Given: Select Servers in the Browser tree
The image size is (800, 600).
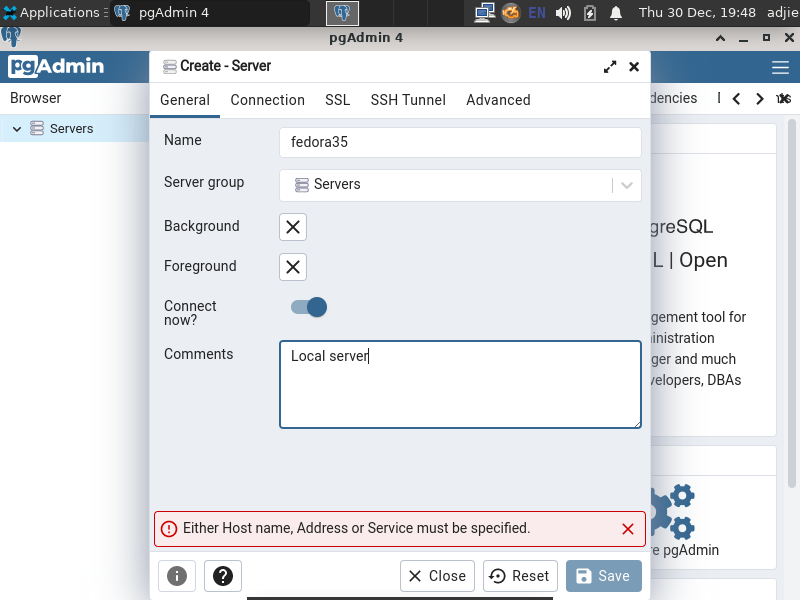Looking at the screenshot, I should click(x=71, y=129).
